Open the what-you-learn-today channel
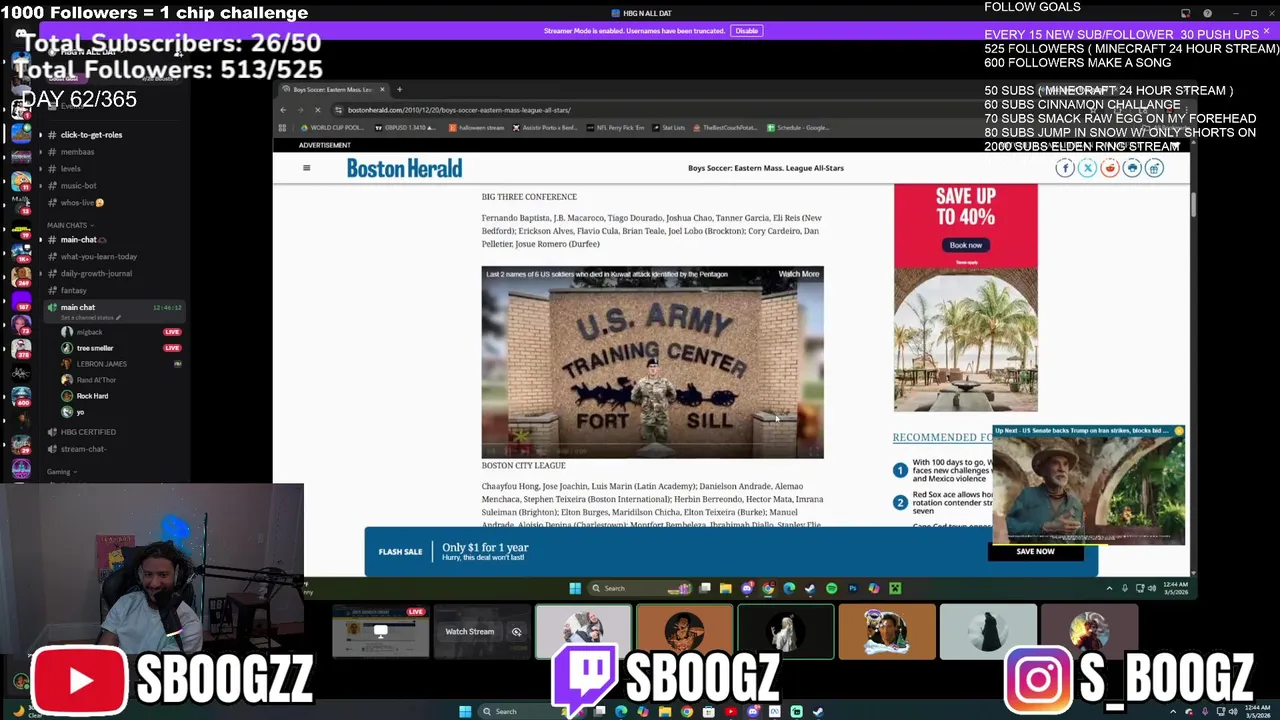 coord(98,257)
